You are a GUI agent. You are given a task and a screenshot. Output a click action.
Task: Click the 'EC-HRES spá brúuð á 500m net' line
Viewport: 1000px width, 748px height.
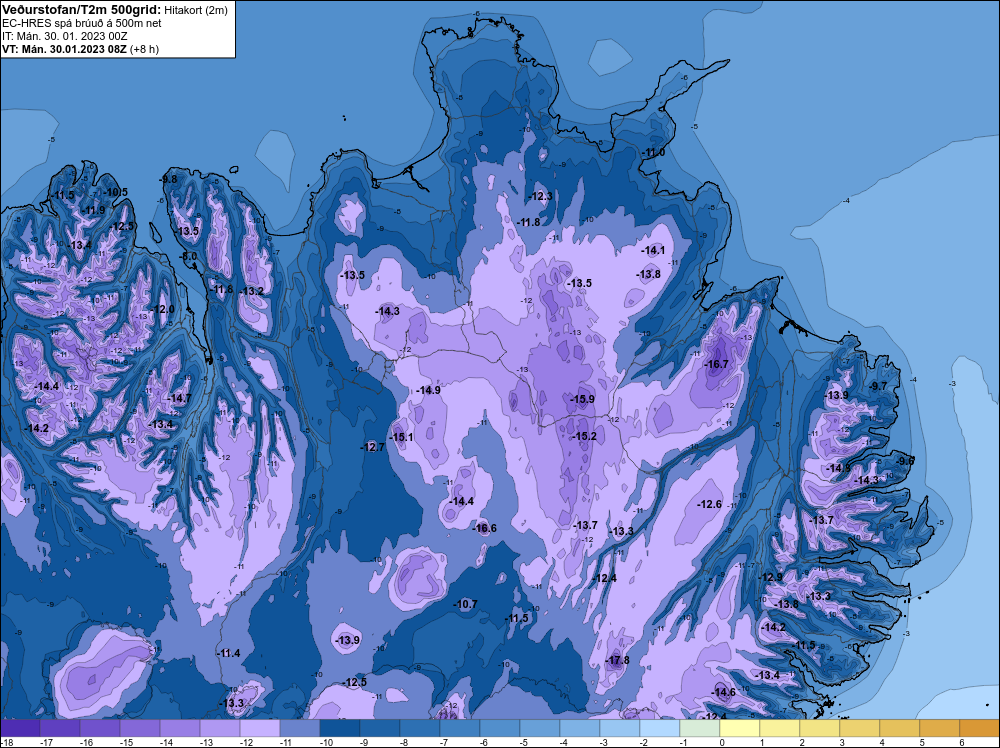point(82,24)
